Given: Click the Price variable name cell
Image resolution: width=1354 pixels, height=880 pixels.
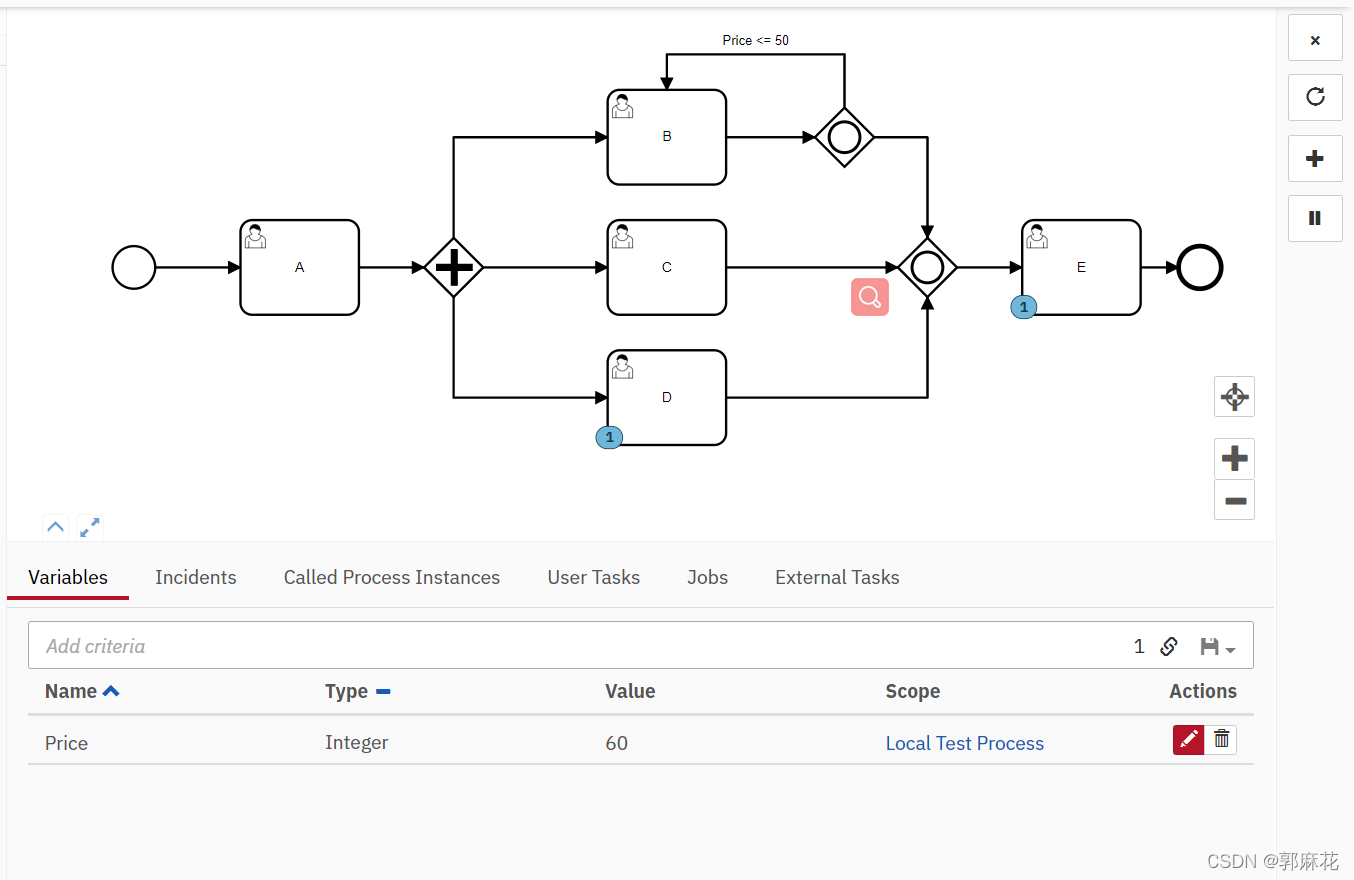Looking at the screenshot, I should click(x=66, y=743).
